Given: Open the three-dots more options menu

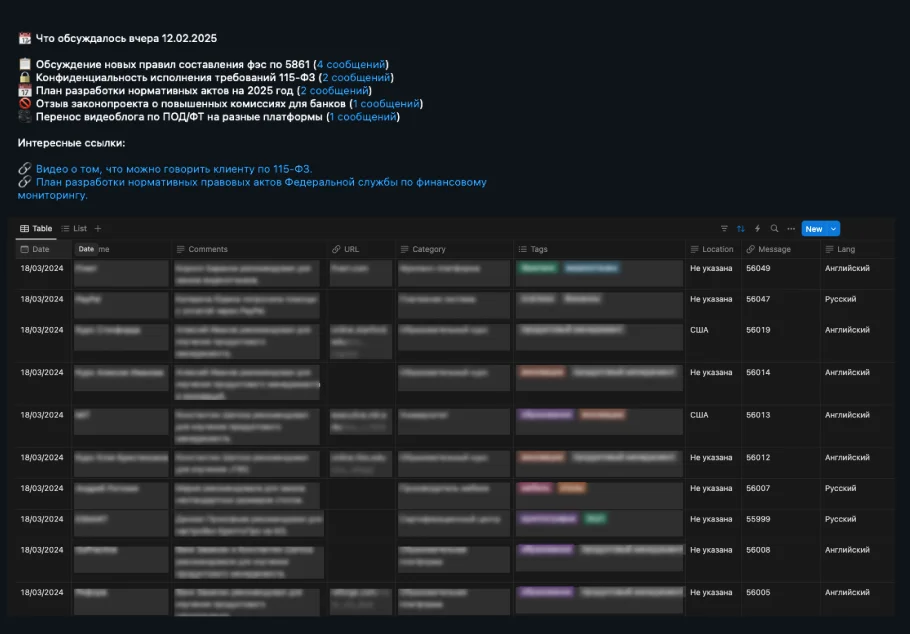Looking at the screenshot, I should (x=790, y=229).
